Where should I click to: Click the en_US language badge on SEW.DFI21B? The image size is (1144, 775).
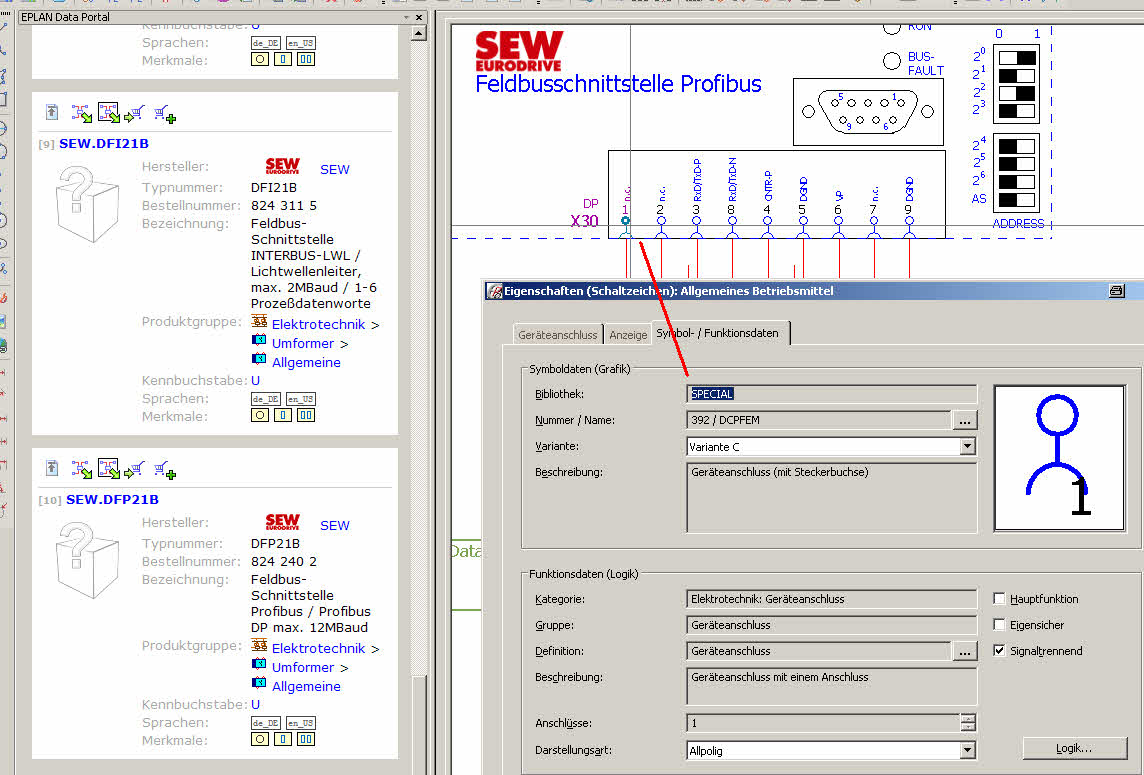pyautogui.click(x=301, y=399)
